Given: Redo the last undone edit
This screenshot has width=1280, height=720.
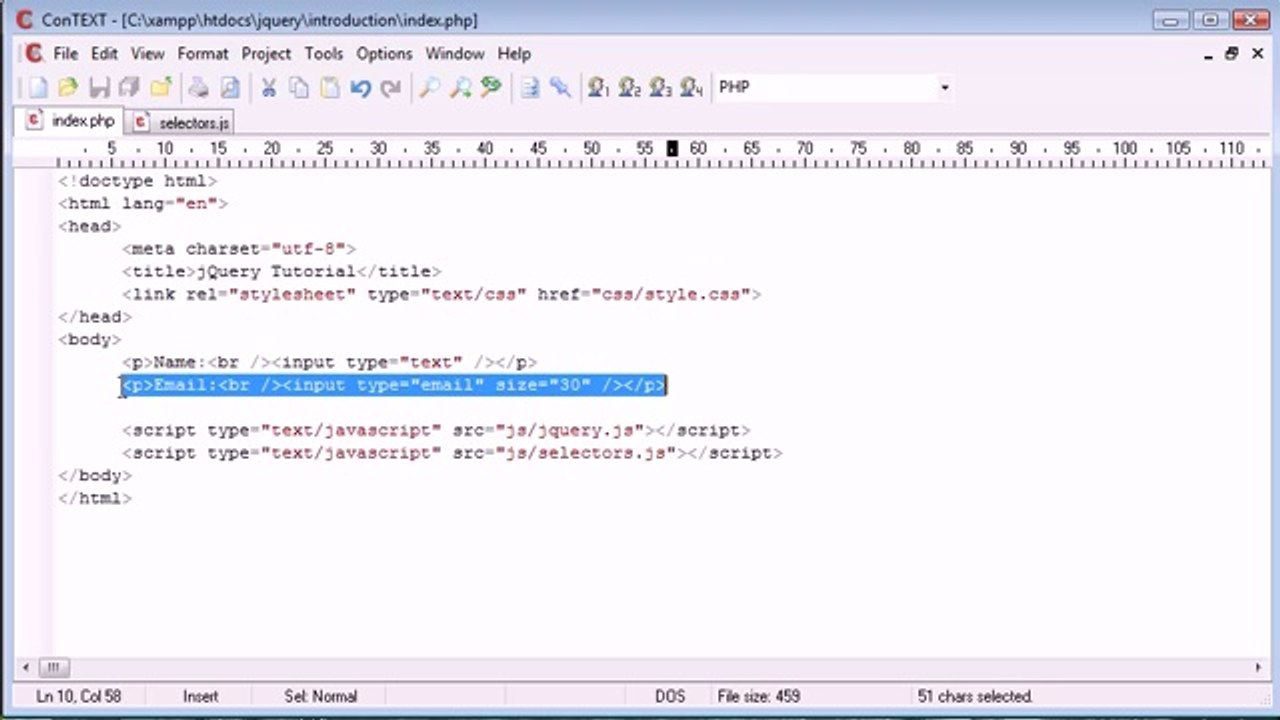Looking at the screenshot, I should click(x=391, y=88).
